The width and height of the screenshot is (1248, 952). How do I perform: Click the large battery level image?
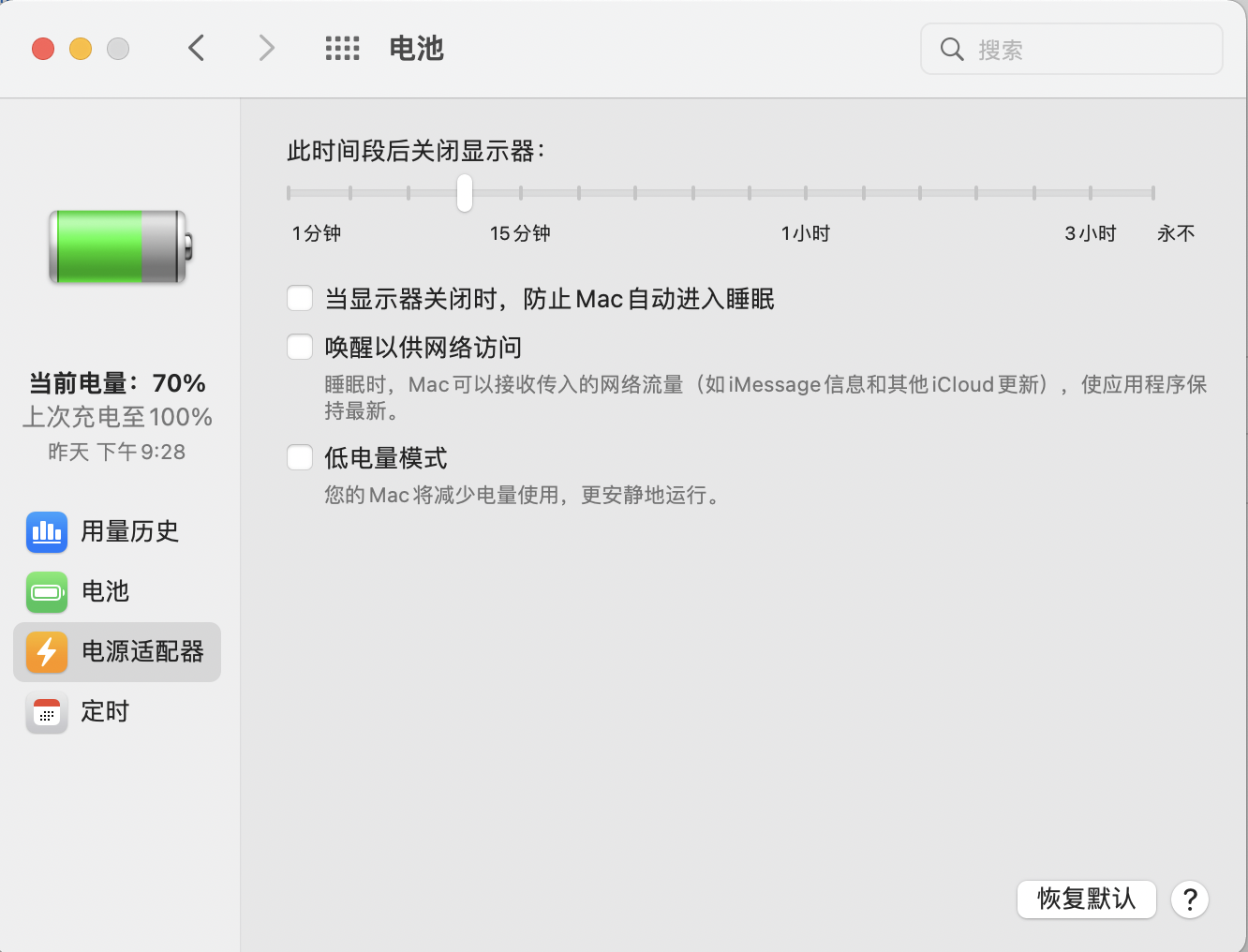pyautogui.click(x=119, y=247)
